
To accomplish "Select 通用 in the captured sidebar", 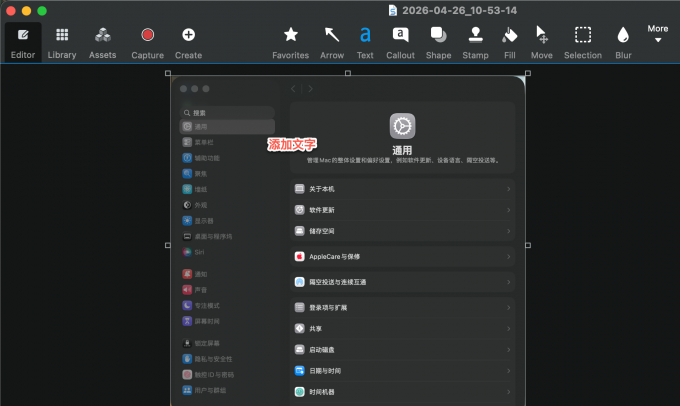I will click(227, 127).
